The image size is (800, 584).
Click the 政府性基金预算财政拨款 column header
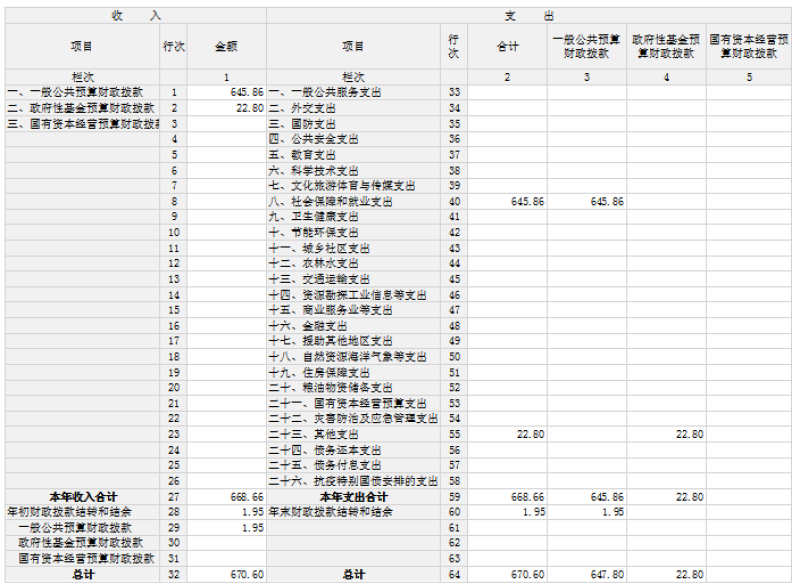tap(667, 46)
